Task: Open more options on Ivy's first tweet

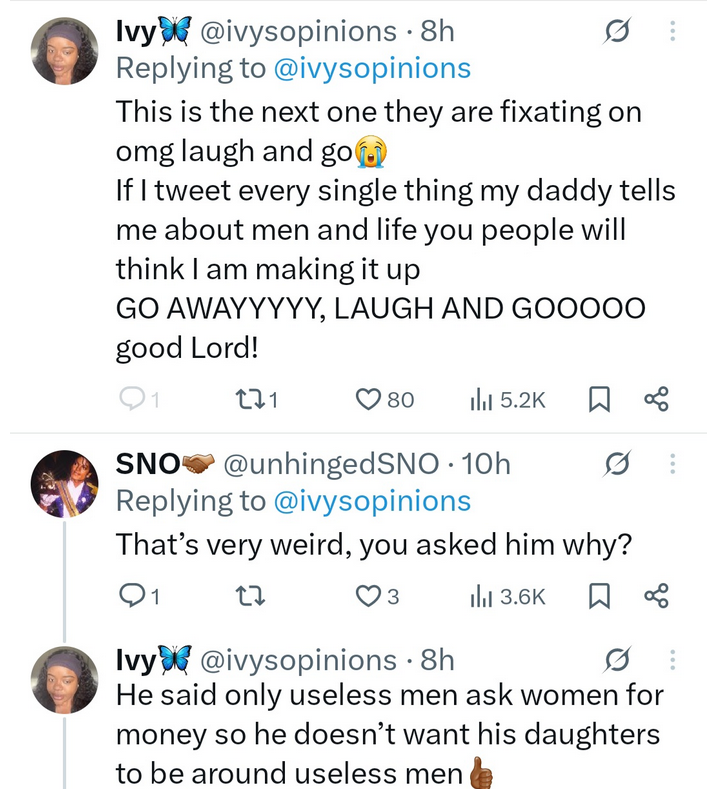Action: [x=672, y=32]
